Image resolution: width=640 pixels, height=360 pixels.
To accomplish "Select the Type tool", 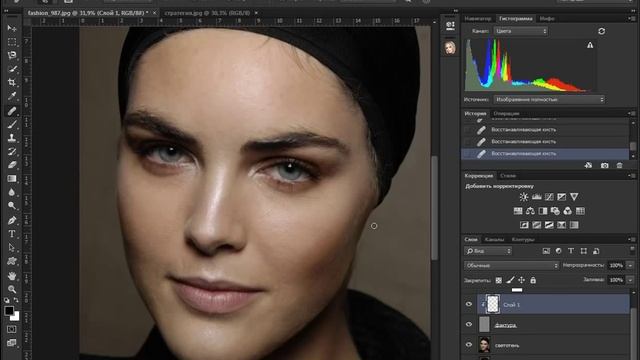I will pos(12,234).
